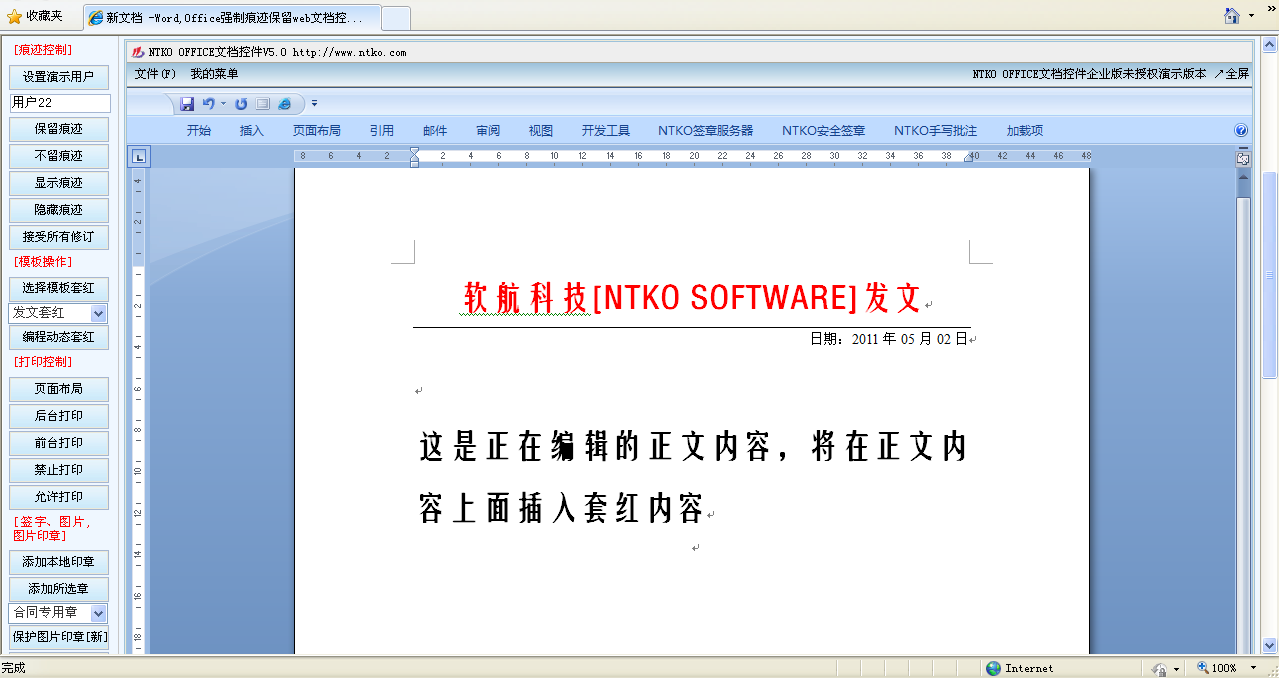Click the 允许打印 button

click(59, 497)
